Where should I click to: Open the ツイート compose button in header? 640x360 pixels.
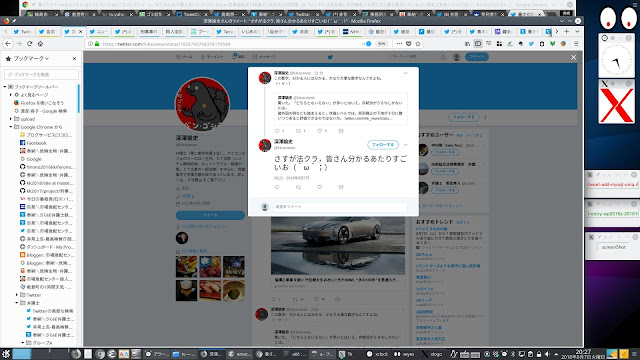[477, 57]
